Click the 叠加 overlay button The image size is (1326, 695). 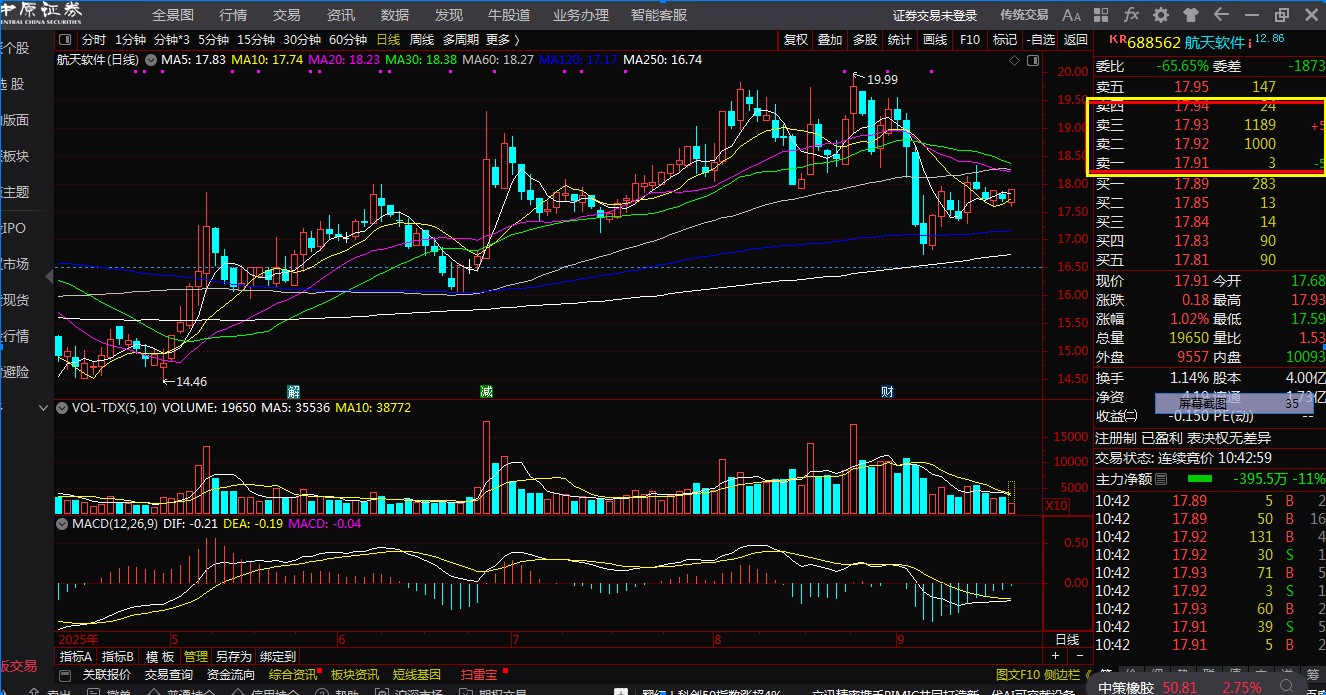830,40
